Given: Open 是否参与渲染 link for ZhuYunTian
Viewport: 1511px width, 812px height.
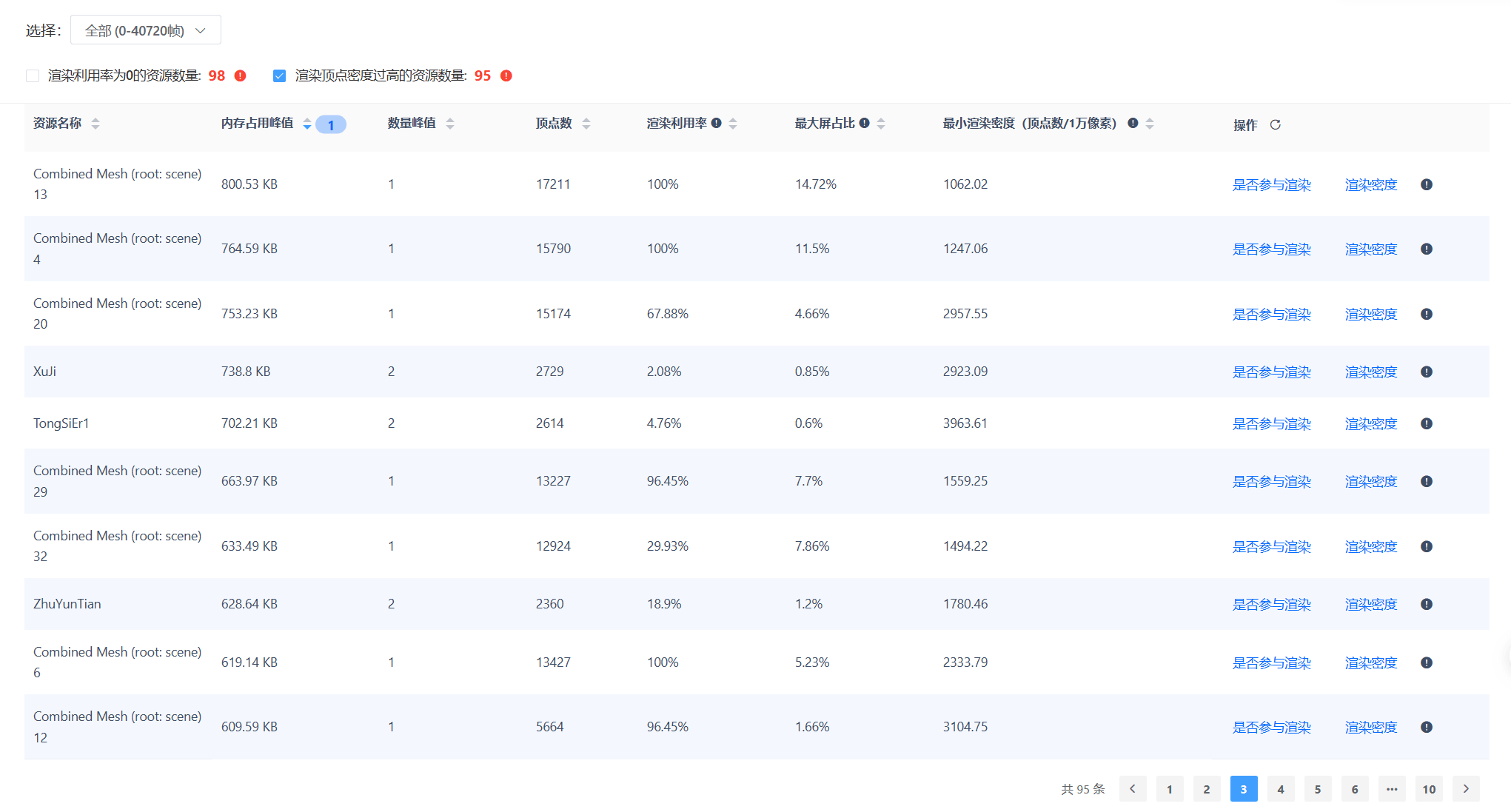Looking at the screenshot, I should tap(1270, 604).
